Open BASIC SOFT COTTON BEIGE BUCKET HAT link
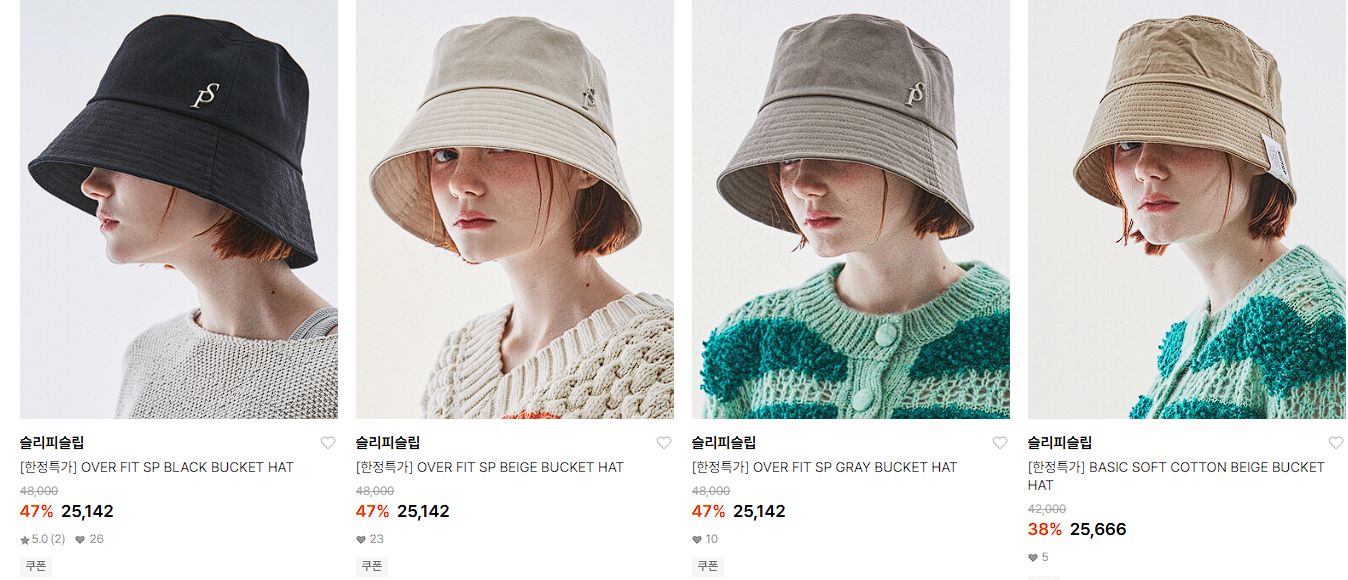The height and width of the screenshot is (580, 1348). pos(1176,476)
